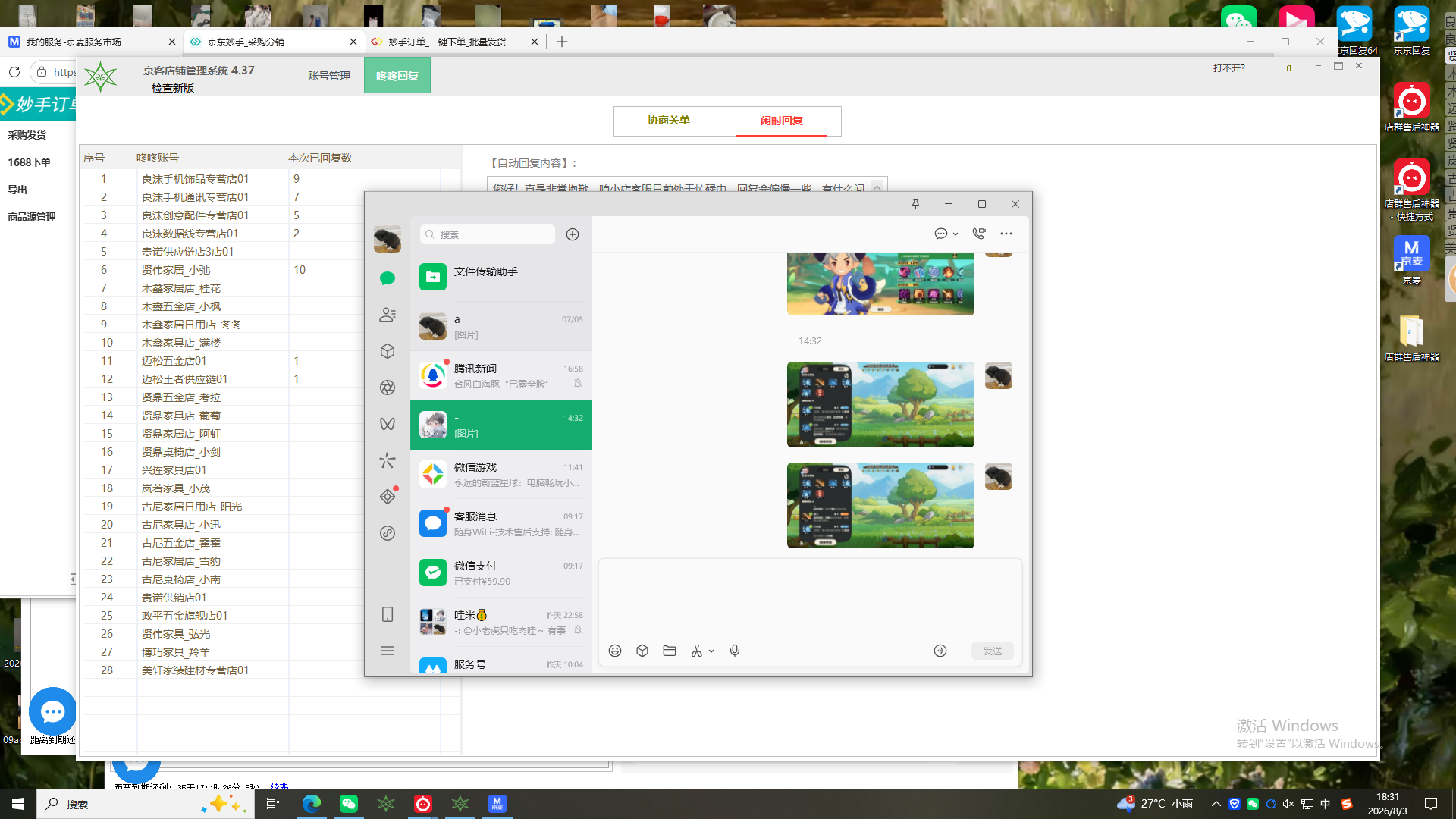The image size is (1456, 819).
Task: Open WeChat Channels butterfly icon
Action: [388, 424]
